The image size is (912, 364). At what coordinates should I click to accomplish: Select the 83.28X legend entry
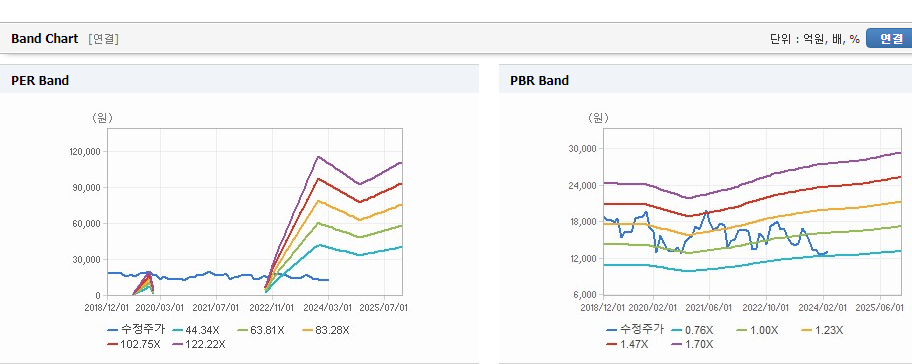(326, 330)
